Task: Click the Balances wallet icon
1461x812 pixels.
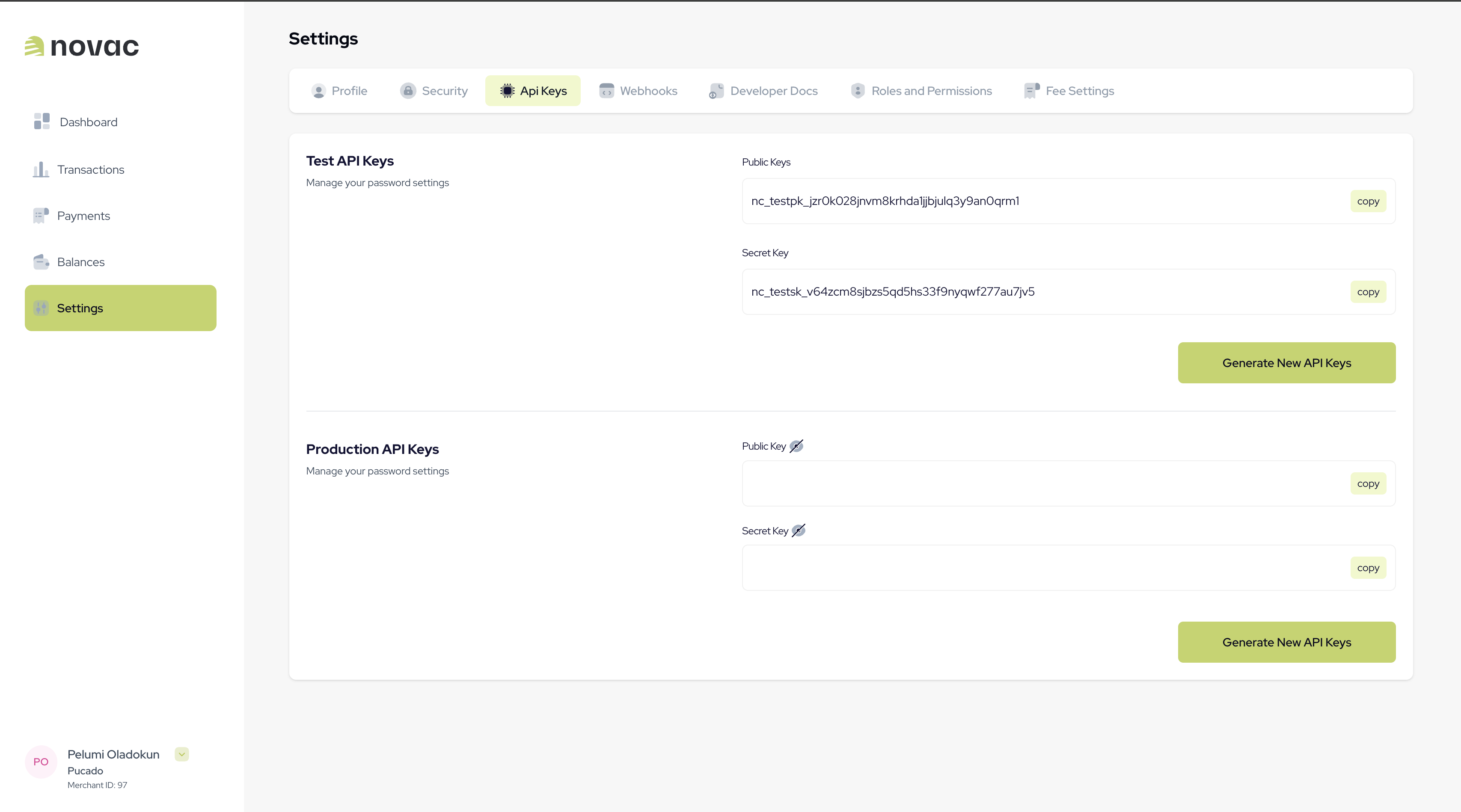Action: (41, 261)
